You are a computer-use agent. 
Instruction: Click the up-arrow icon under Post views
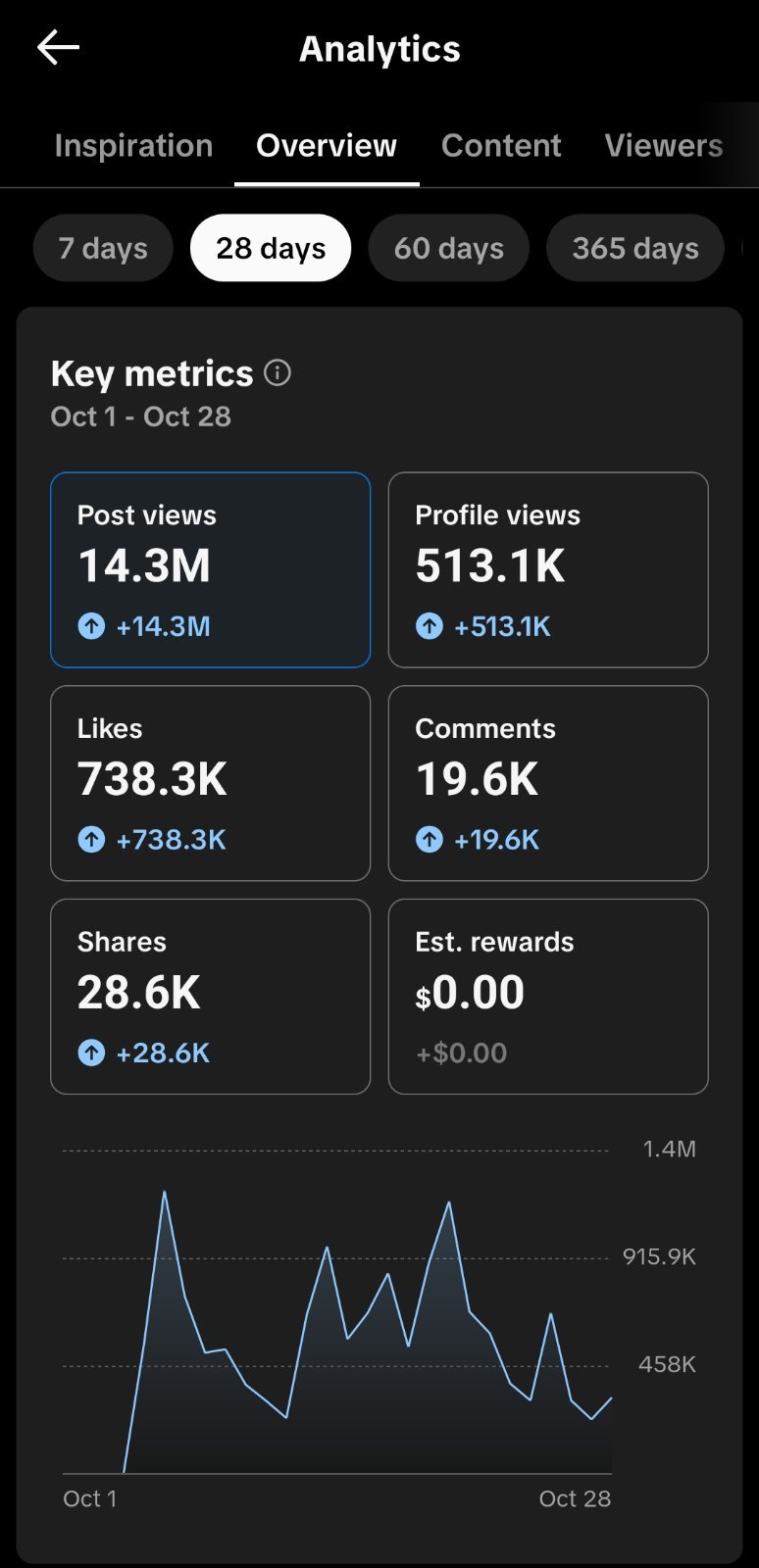coord(91,625)
